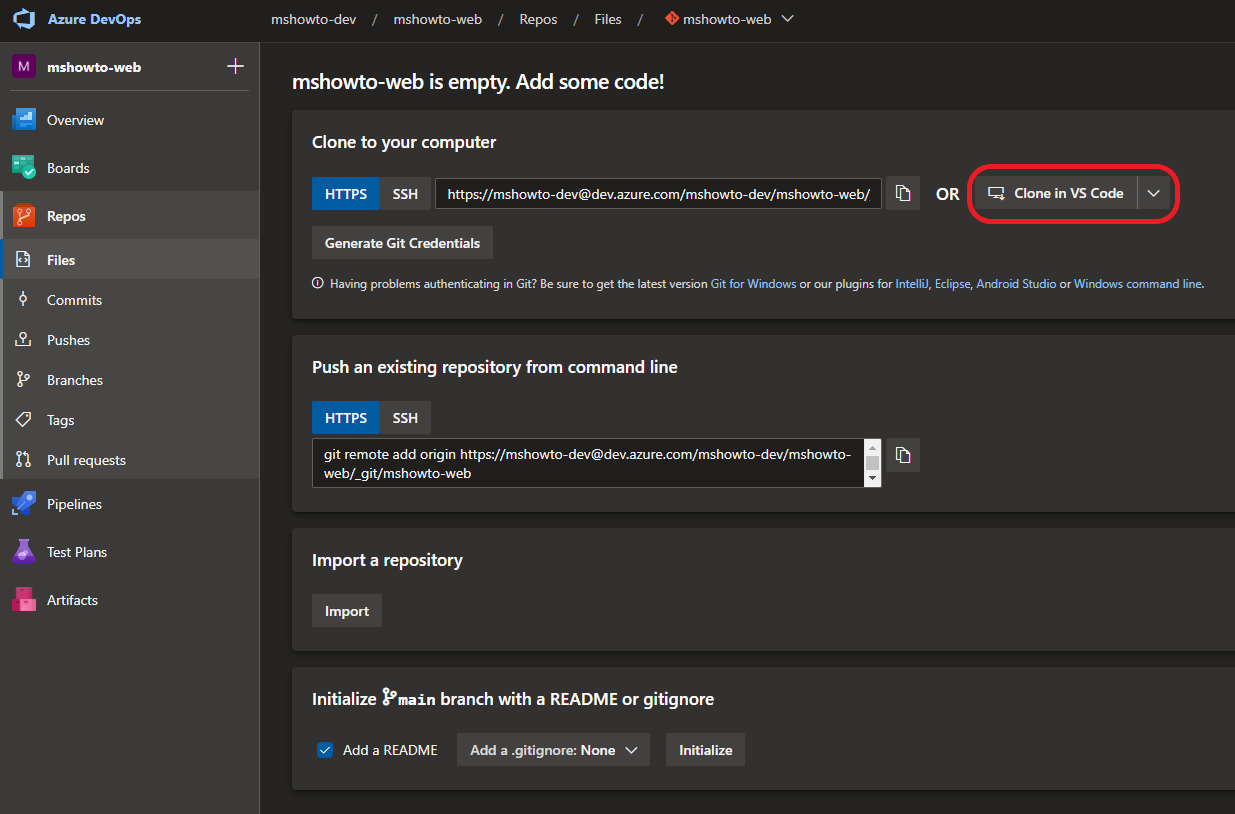Viewport: 1235px width, 814px height.
Task: Select HTTPS tab under Push an existing repository
Action: pyautogui.click(x=346, y=418)
